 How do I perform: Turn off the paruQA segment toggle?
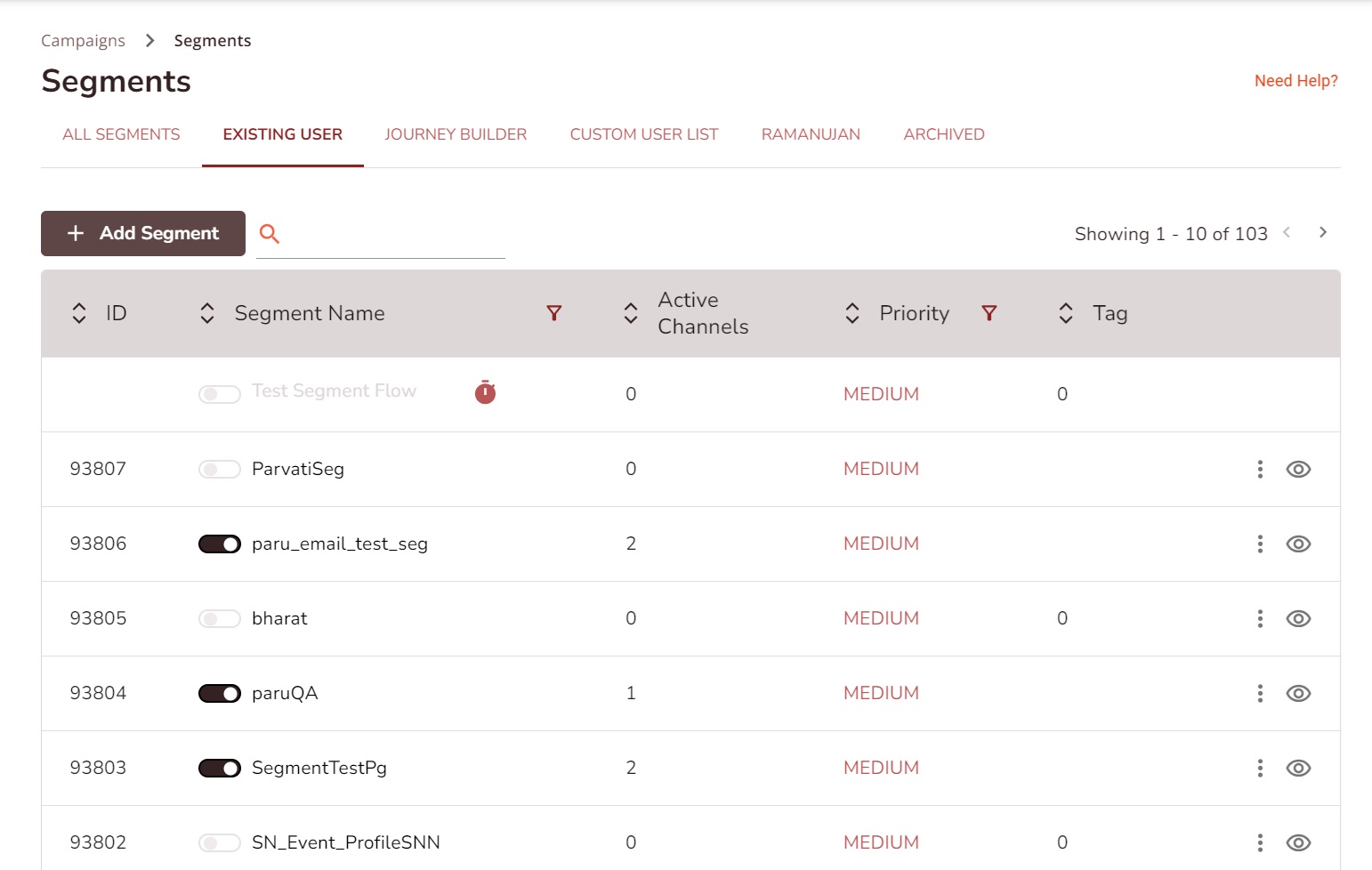coord(219,694)
